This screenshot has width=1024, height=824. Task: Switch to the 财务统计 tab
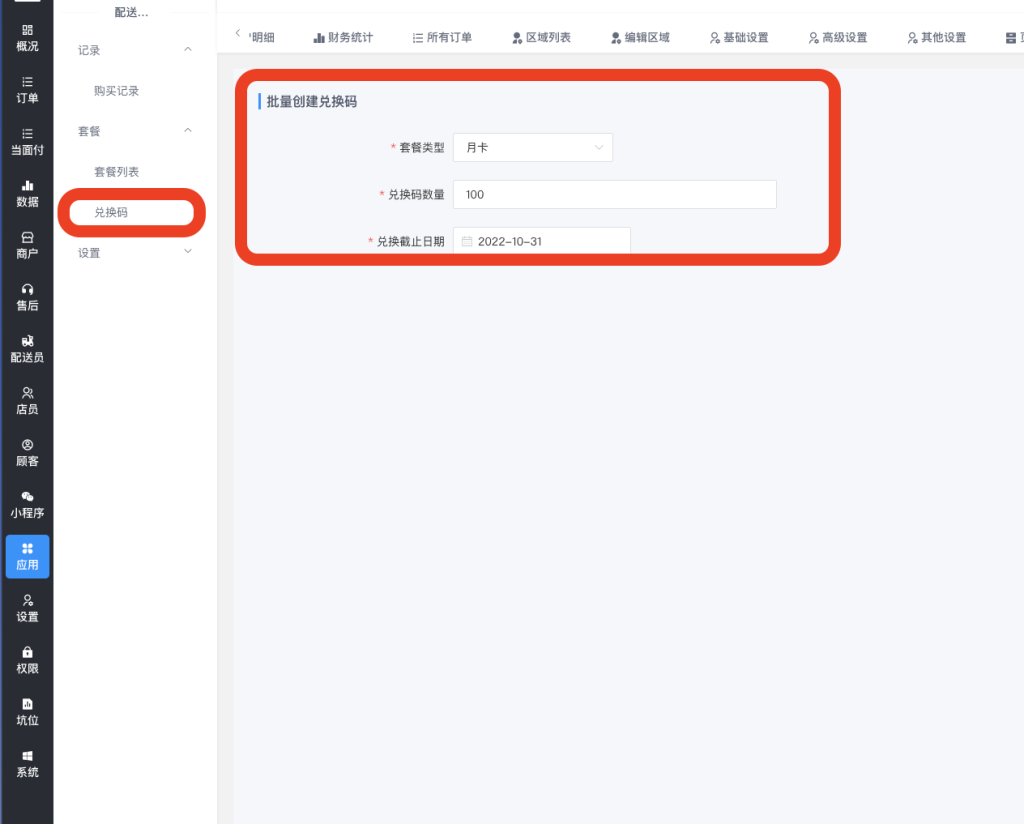coord(343,38)
